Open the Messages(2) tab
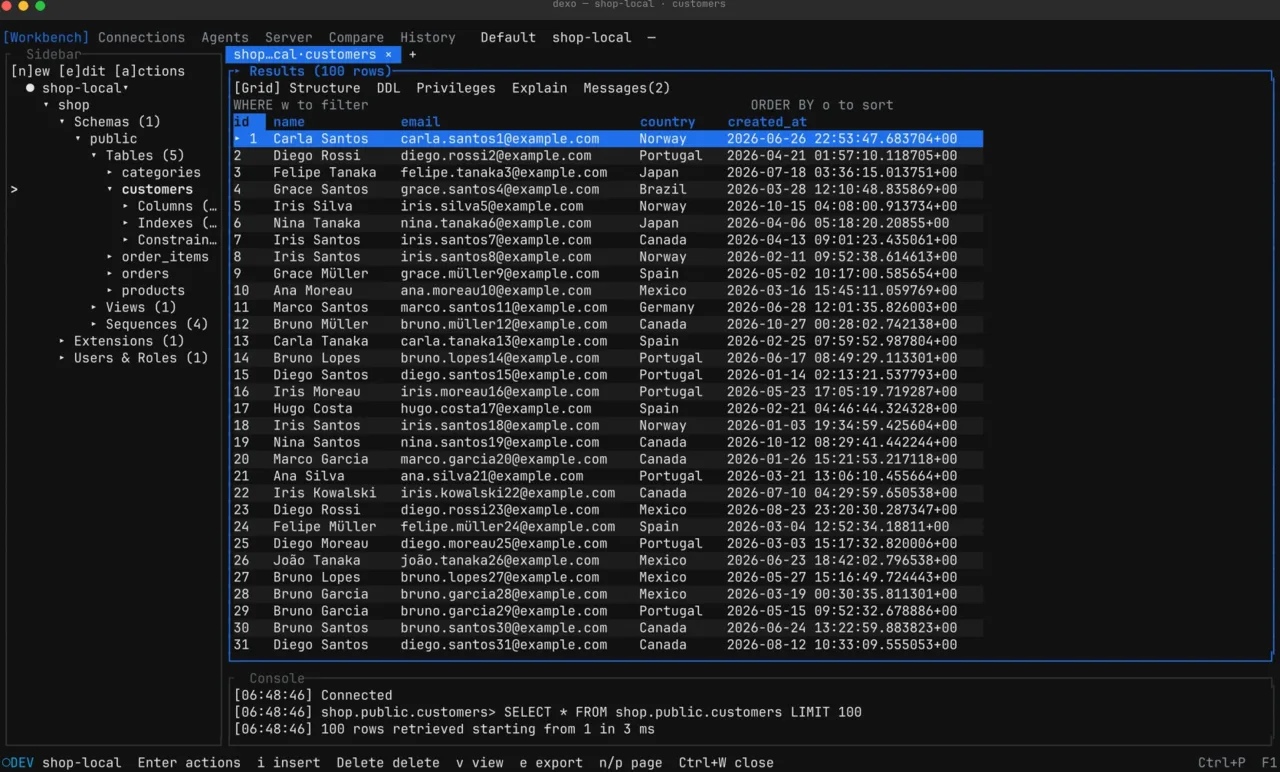1280x772 pixels. (627, 88)
